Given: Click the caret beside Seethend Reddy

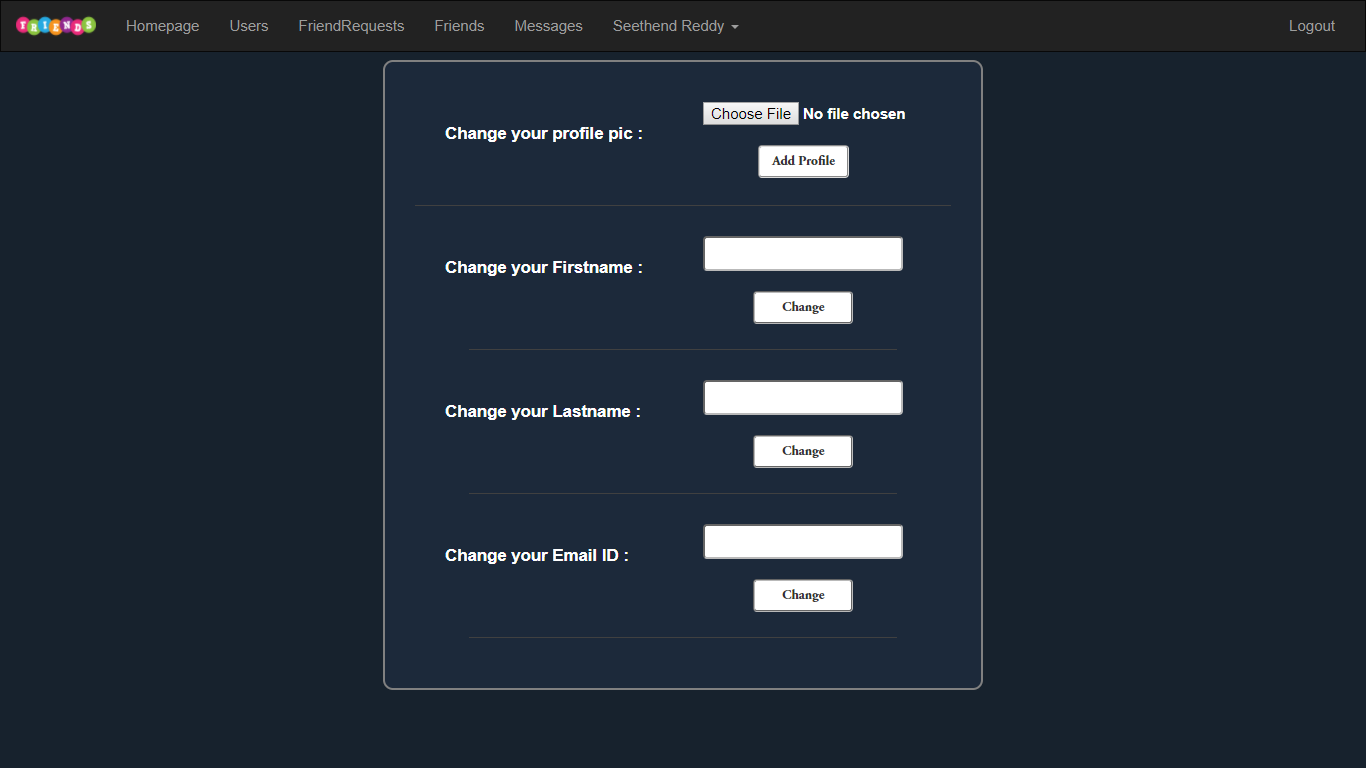Looking at the screenshot, I should (x=735, y=27).
